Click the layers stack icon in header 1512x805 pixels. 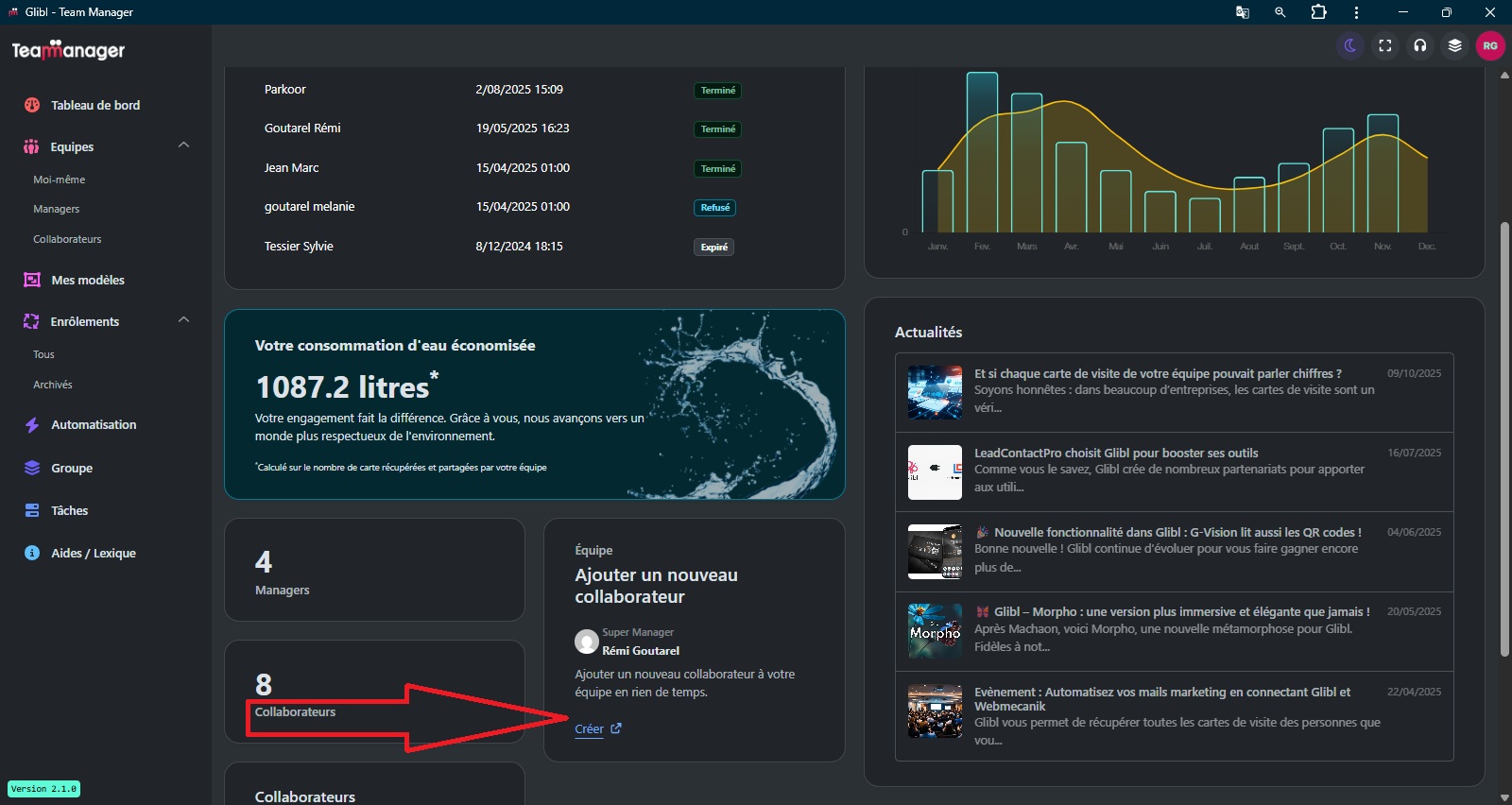[1455, 45]
